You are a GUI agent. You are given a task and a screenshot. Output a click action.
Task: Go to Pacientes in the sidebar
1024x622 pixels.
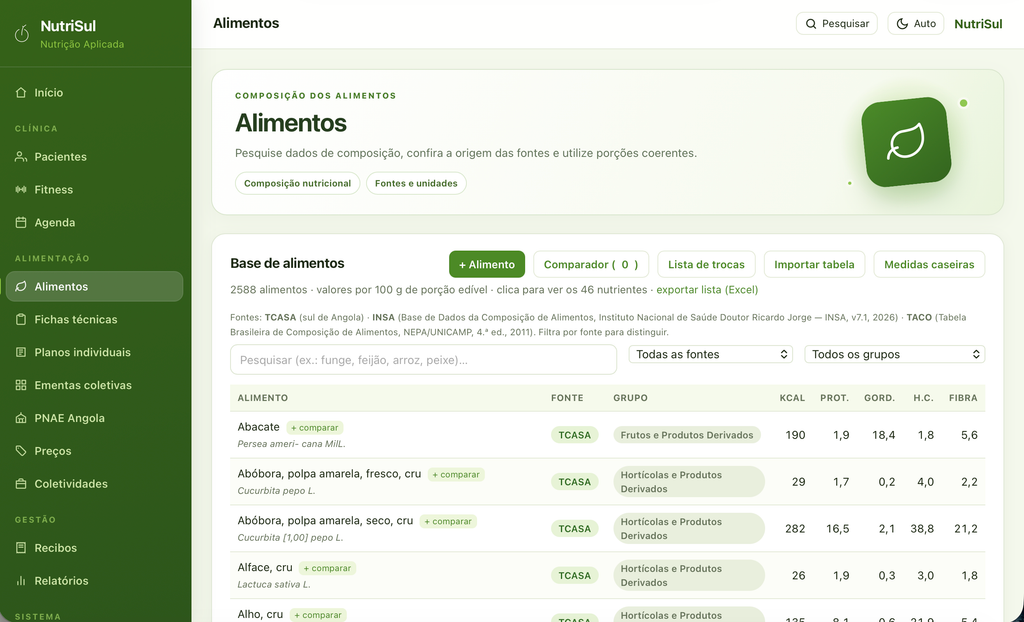tap(95, 157)
